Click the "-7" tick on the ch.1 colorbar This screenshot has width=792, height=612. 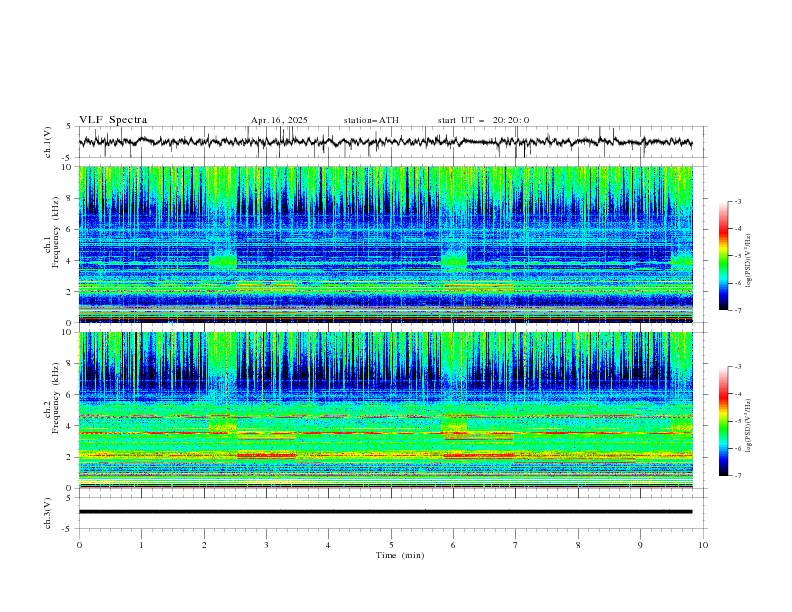[x=737, y=310]
